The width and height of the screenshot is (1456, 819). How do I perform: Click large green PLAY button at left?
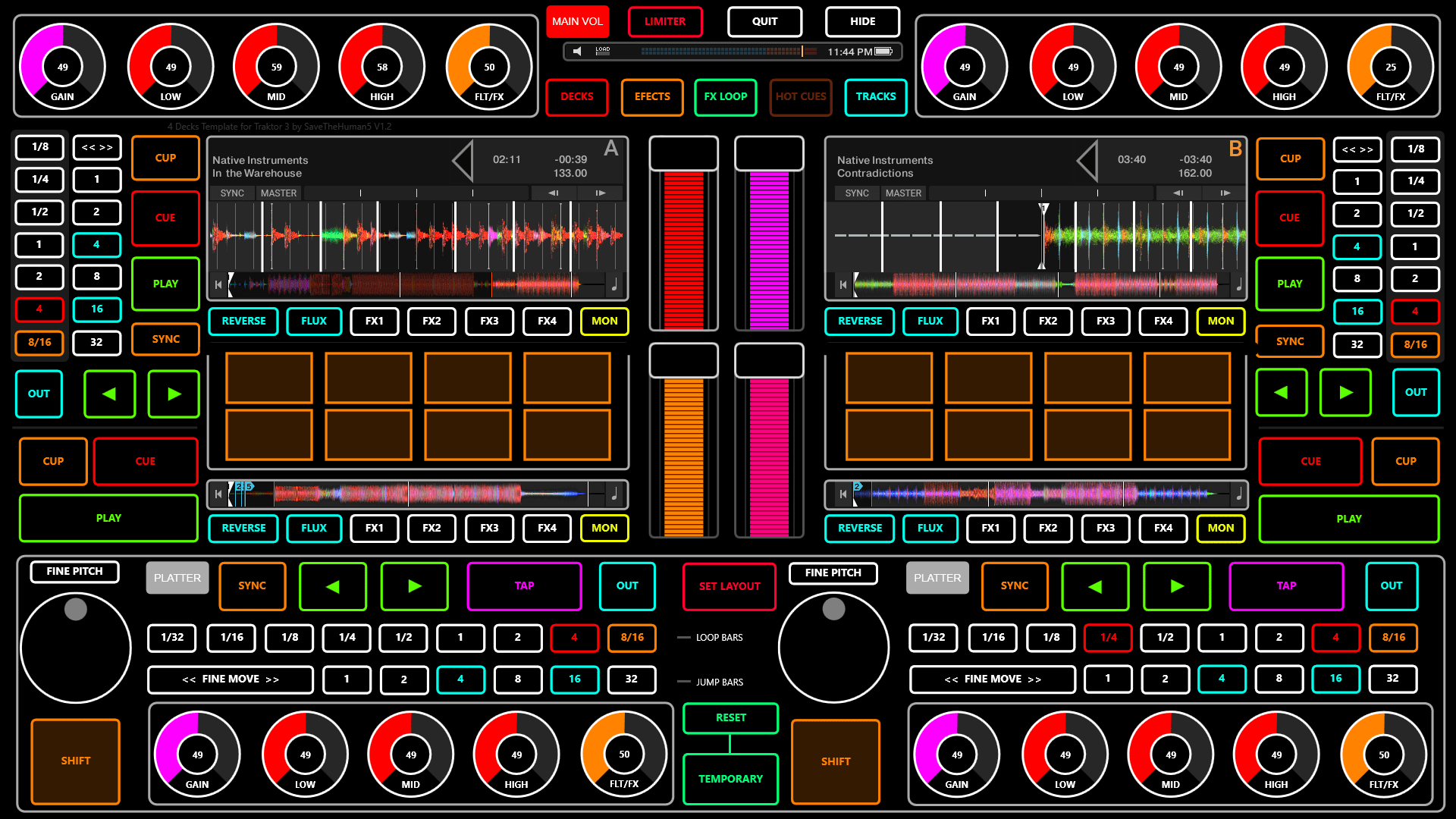[108, 519]
